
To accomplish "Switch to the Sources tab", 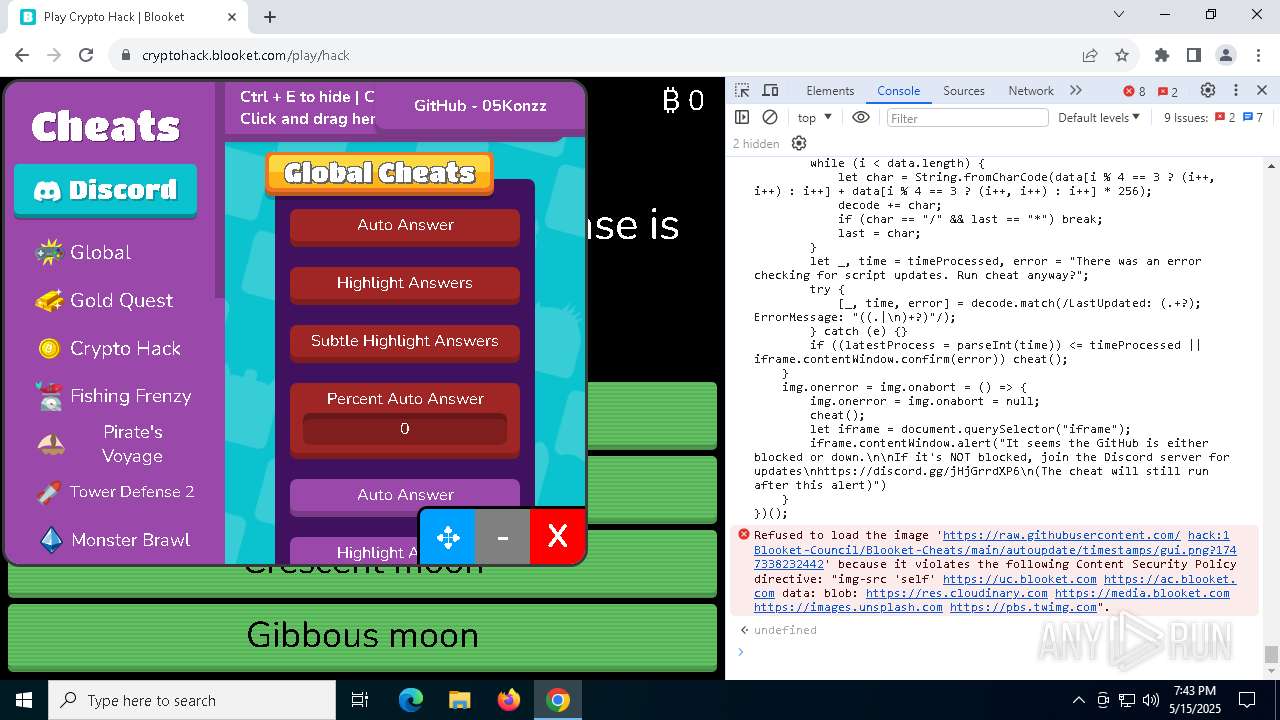I will (x=964, y=90).
